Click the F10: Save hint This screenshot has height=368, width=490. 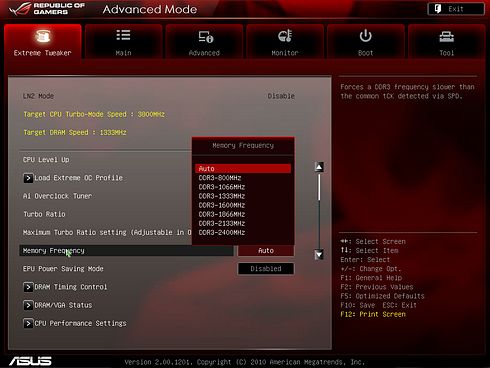point(358,305)
